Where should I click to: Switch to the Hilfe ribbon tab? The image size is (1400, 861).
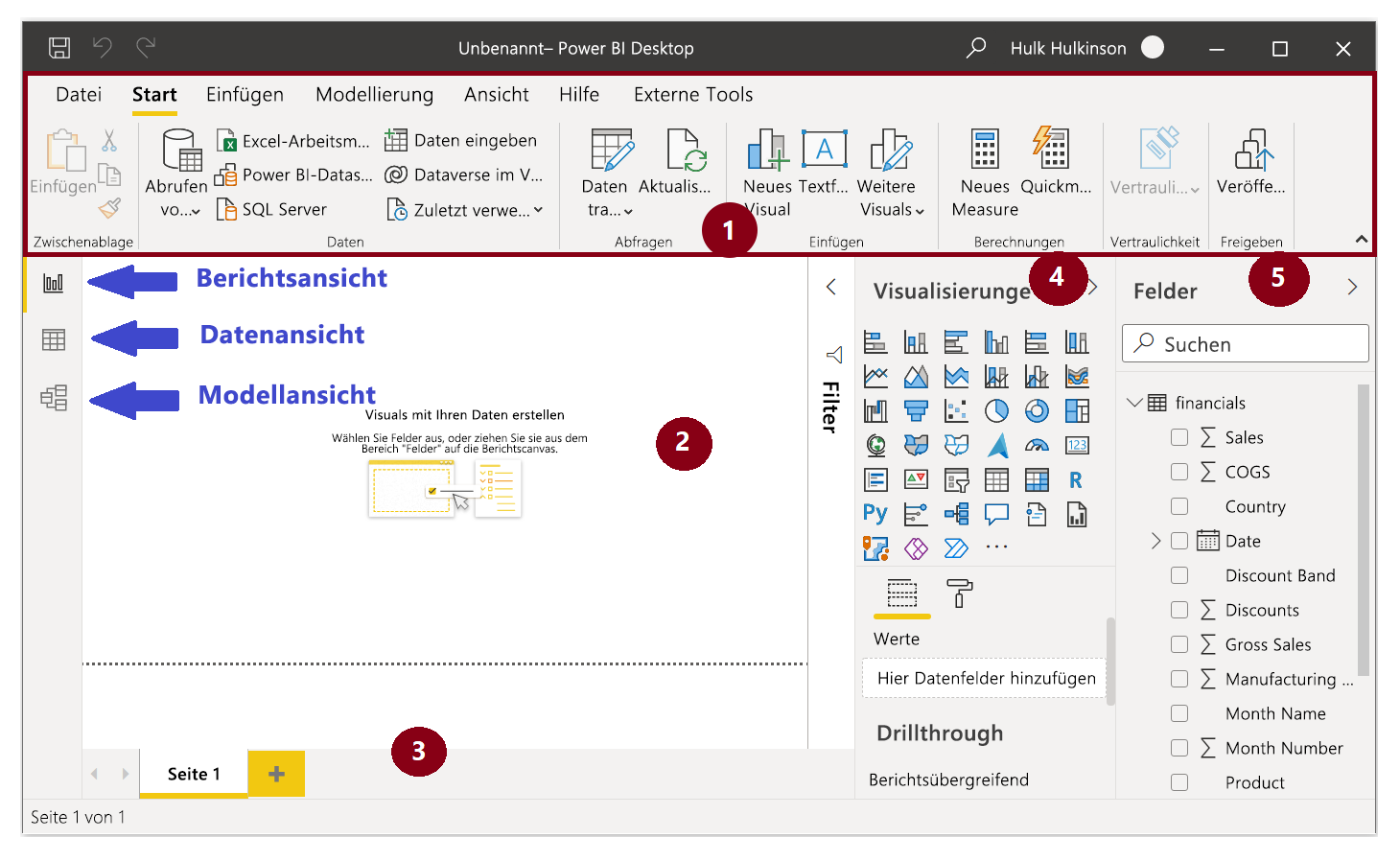(579, 94)
